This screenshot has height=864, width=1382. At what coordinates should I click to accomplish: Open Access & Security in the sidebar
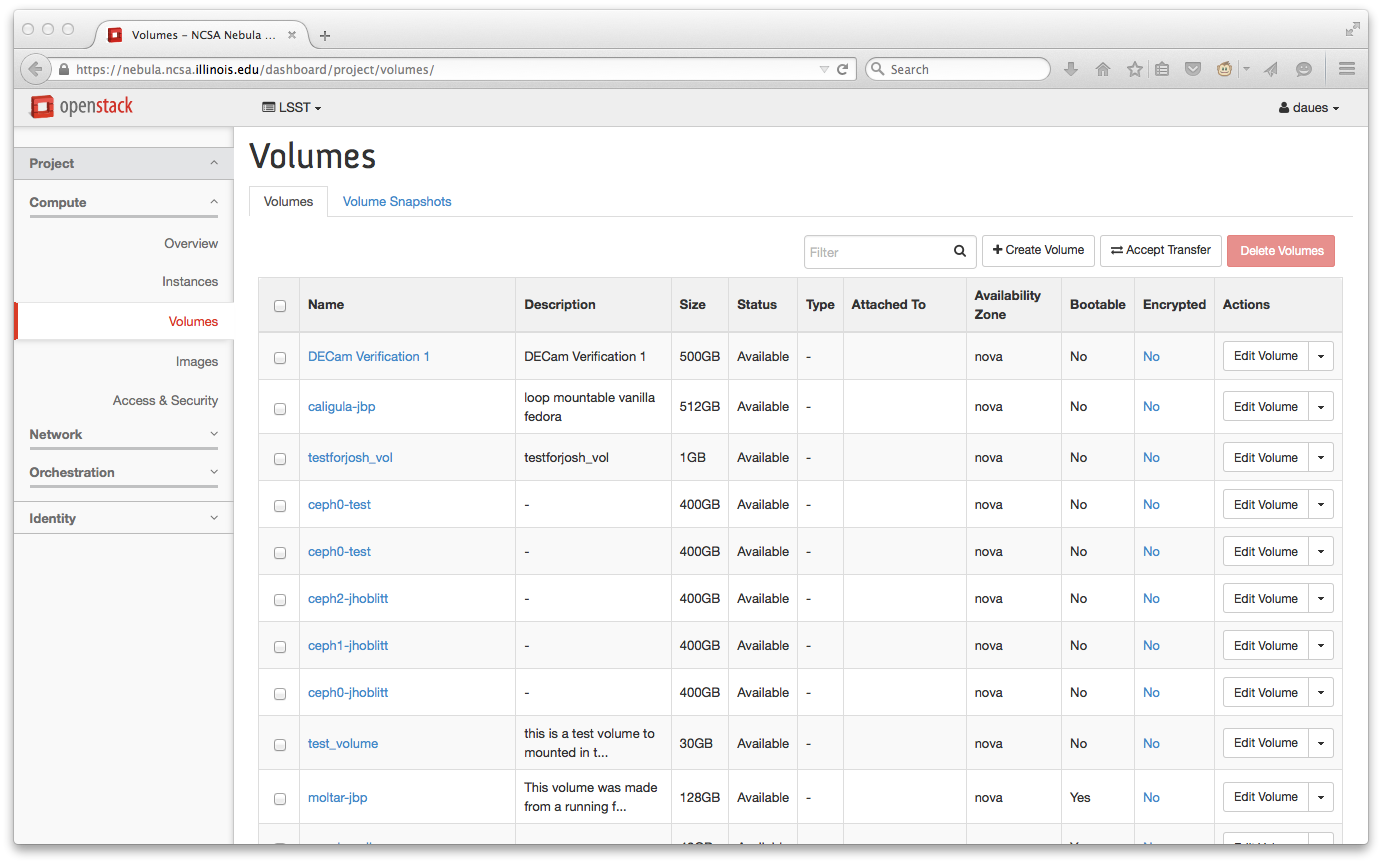pos(165,400)
